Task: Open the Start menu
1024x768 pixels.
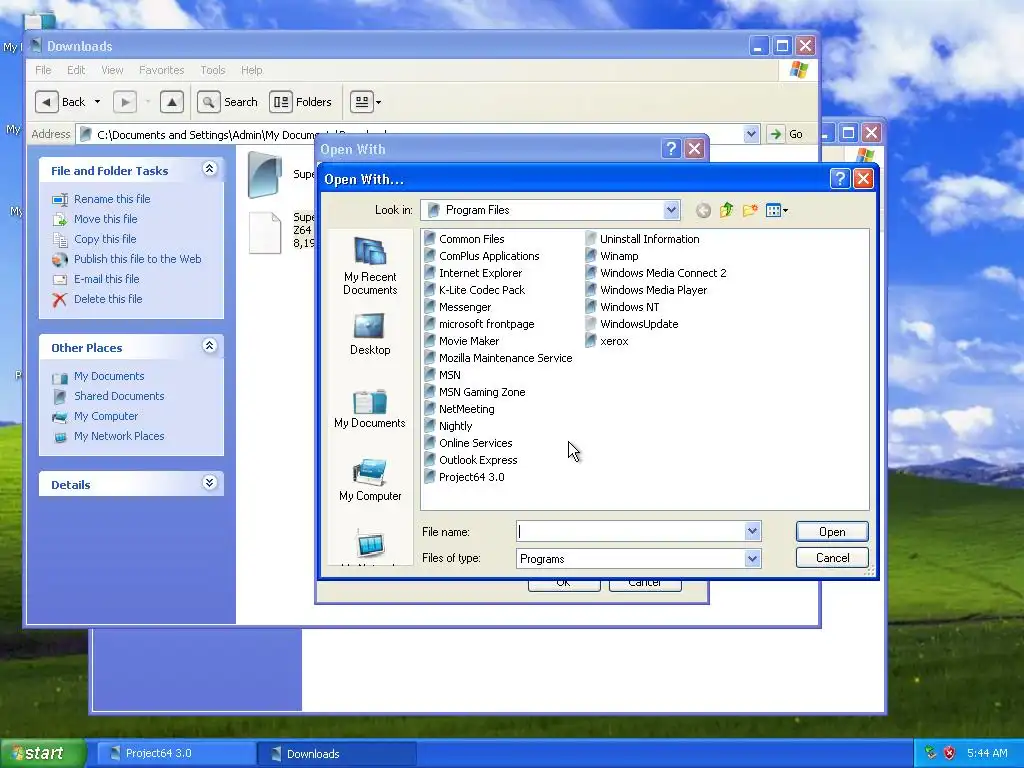Action: click(x=42, y=753)
